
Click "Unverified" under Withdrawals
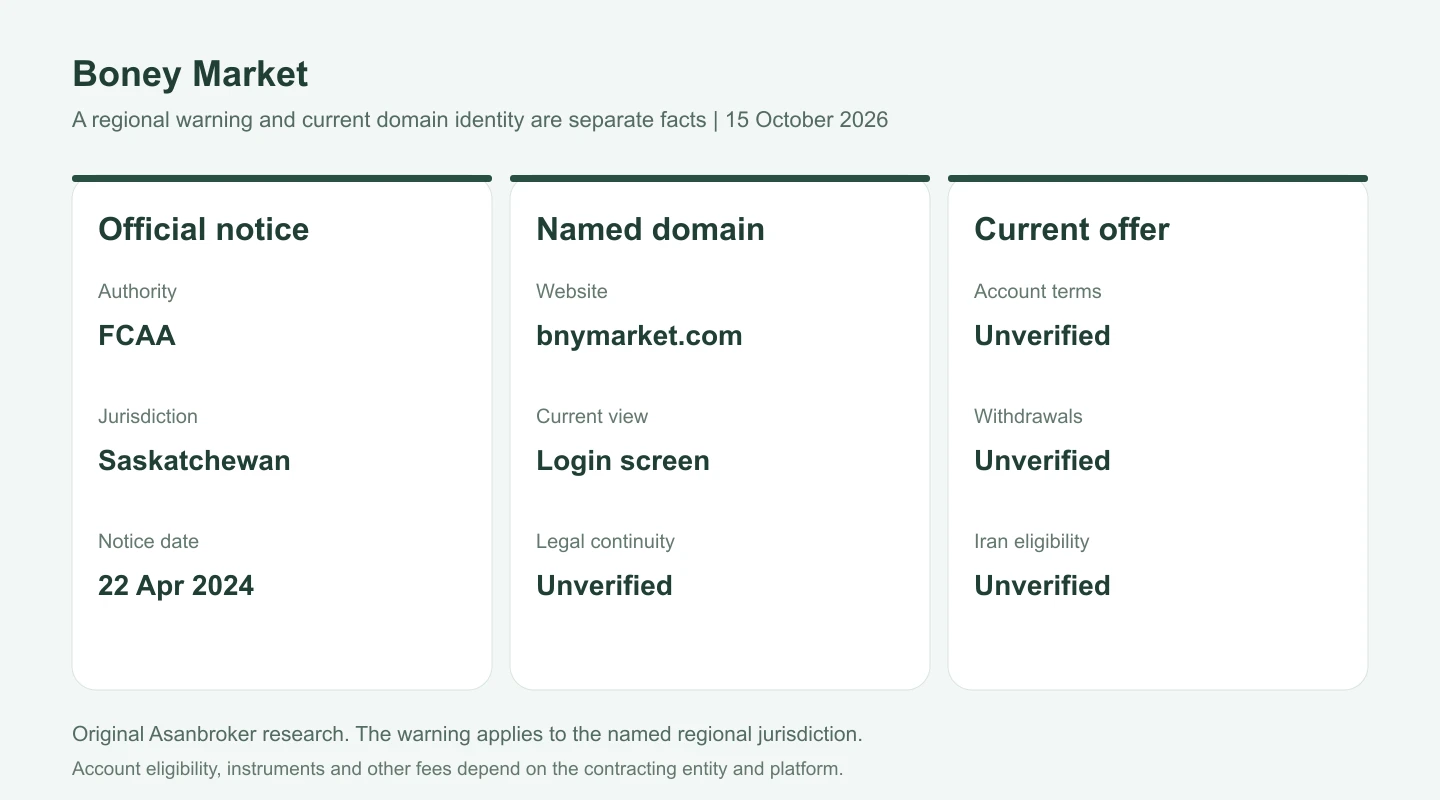[x=1042, y=460]
